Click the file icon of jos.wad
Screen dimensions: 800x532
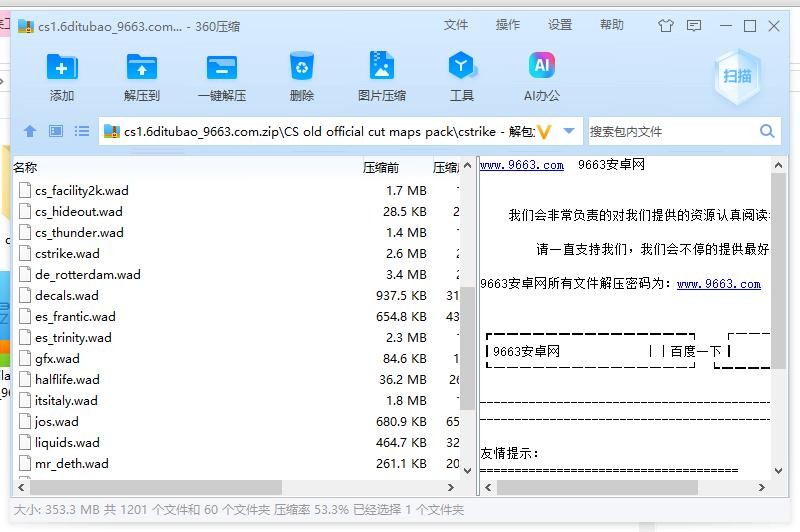point(24,421)
